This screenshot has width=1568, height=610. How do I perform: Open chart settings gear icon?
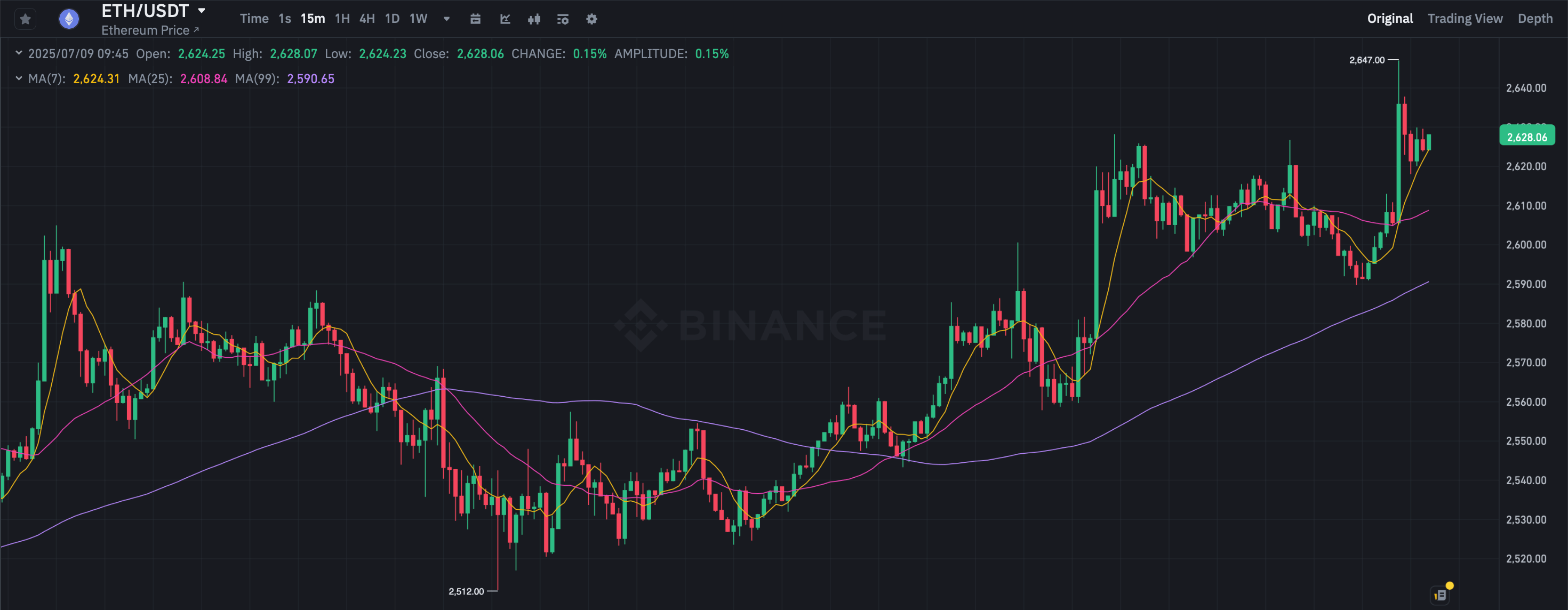591,19
